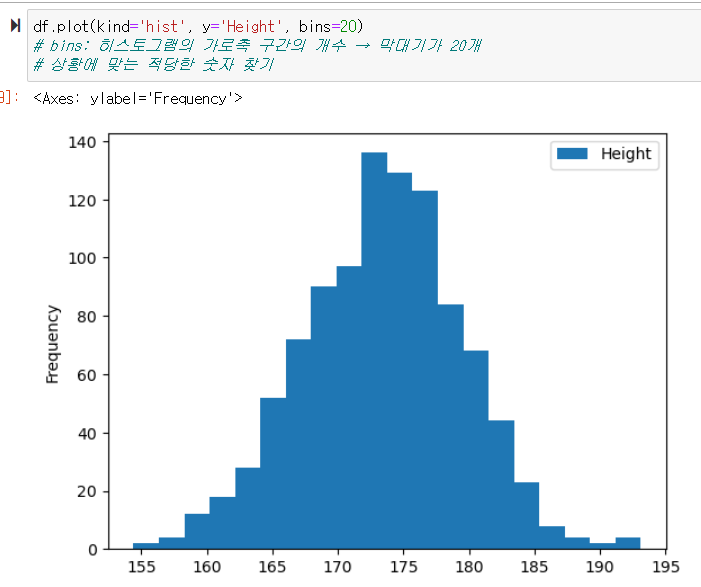Click the x-axis tick label 160
This screenshot has width=701, height=587.
coord(207,567)
